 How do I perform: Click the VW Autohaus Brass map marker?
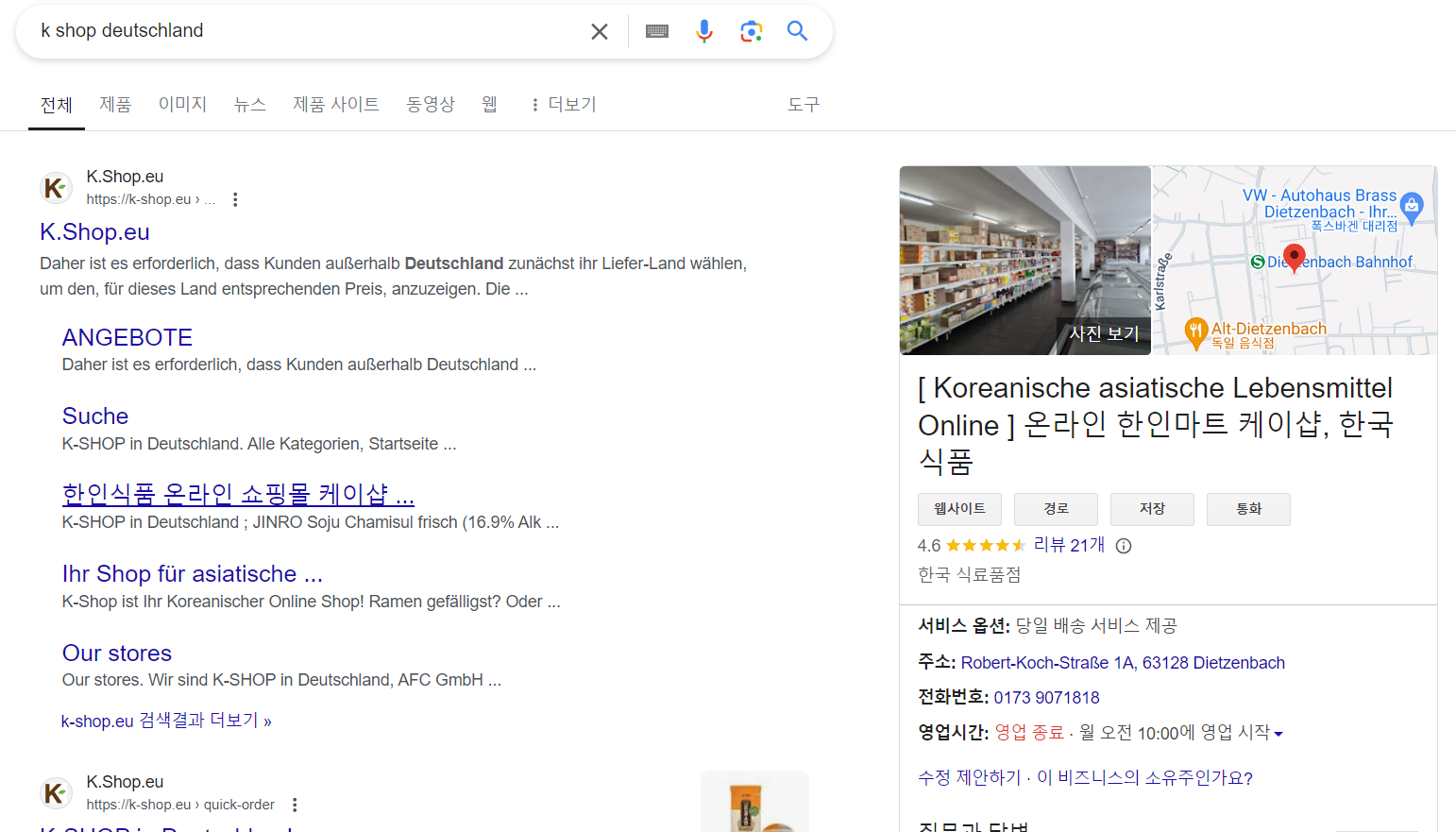[1412, 208]
